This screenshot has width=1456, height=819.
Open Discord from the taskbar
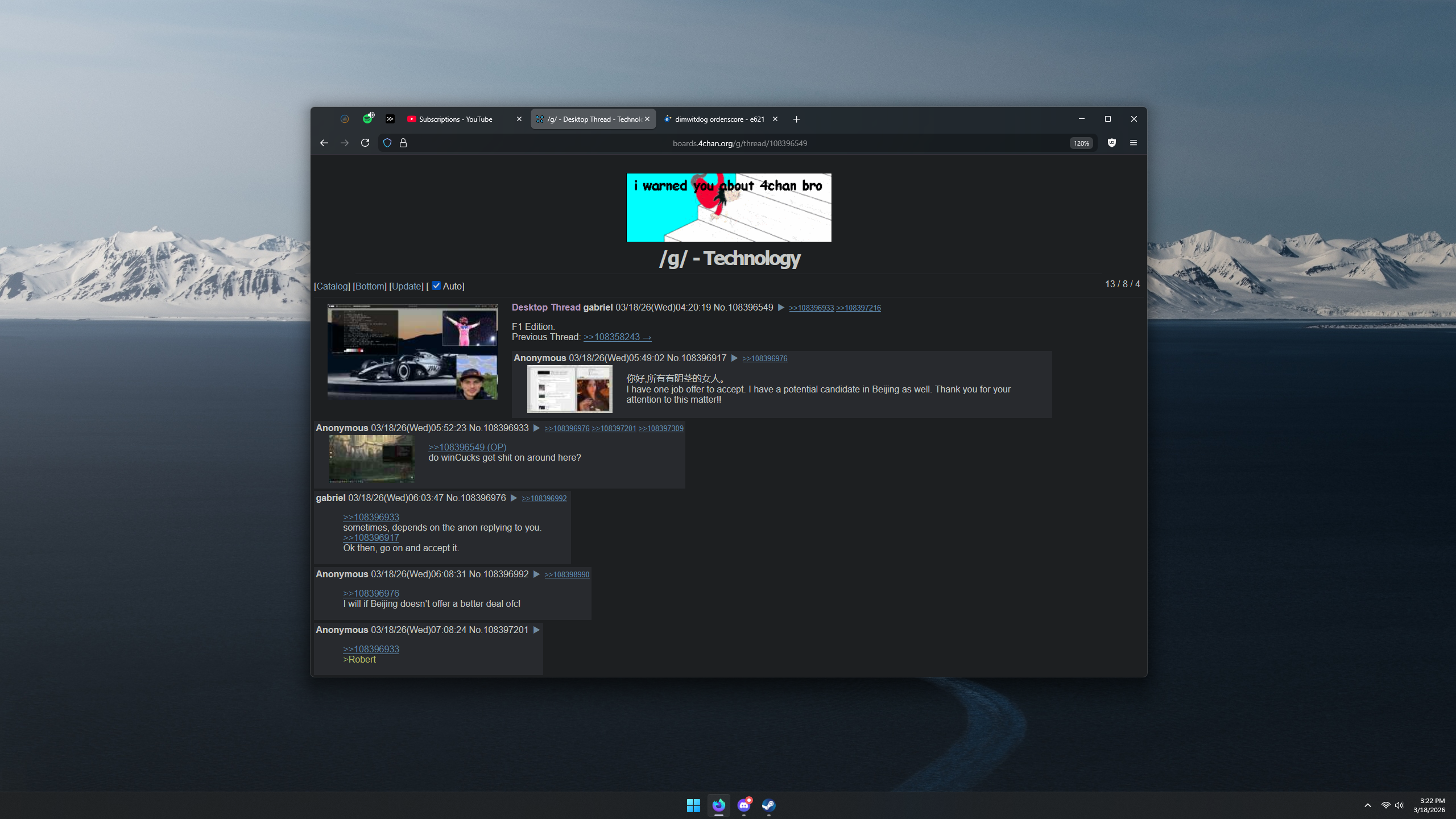pos(744,805)
